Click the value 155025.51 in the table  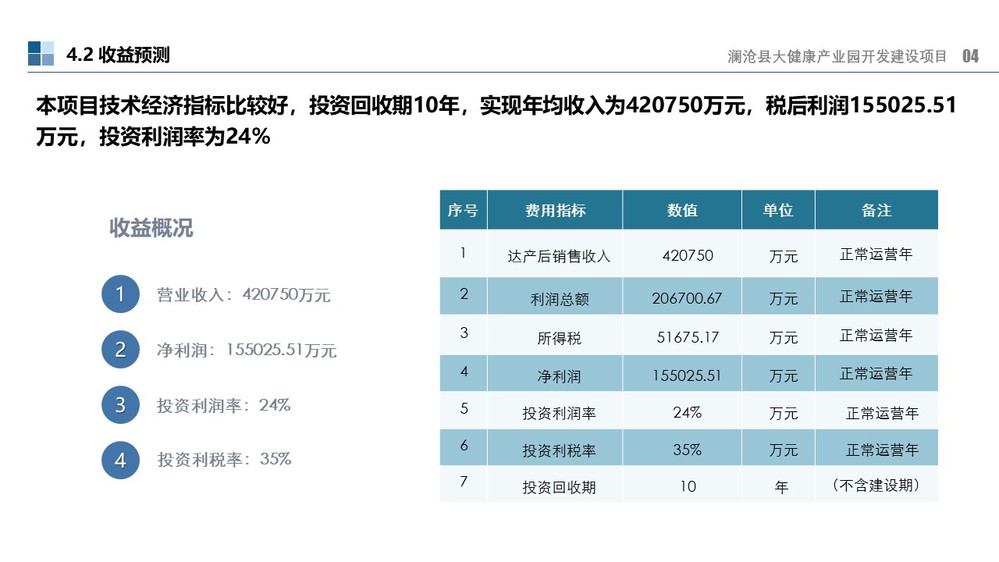pyautogui.click(x=687, y=376)
